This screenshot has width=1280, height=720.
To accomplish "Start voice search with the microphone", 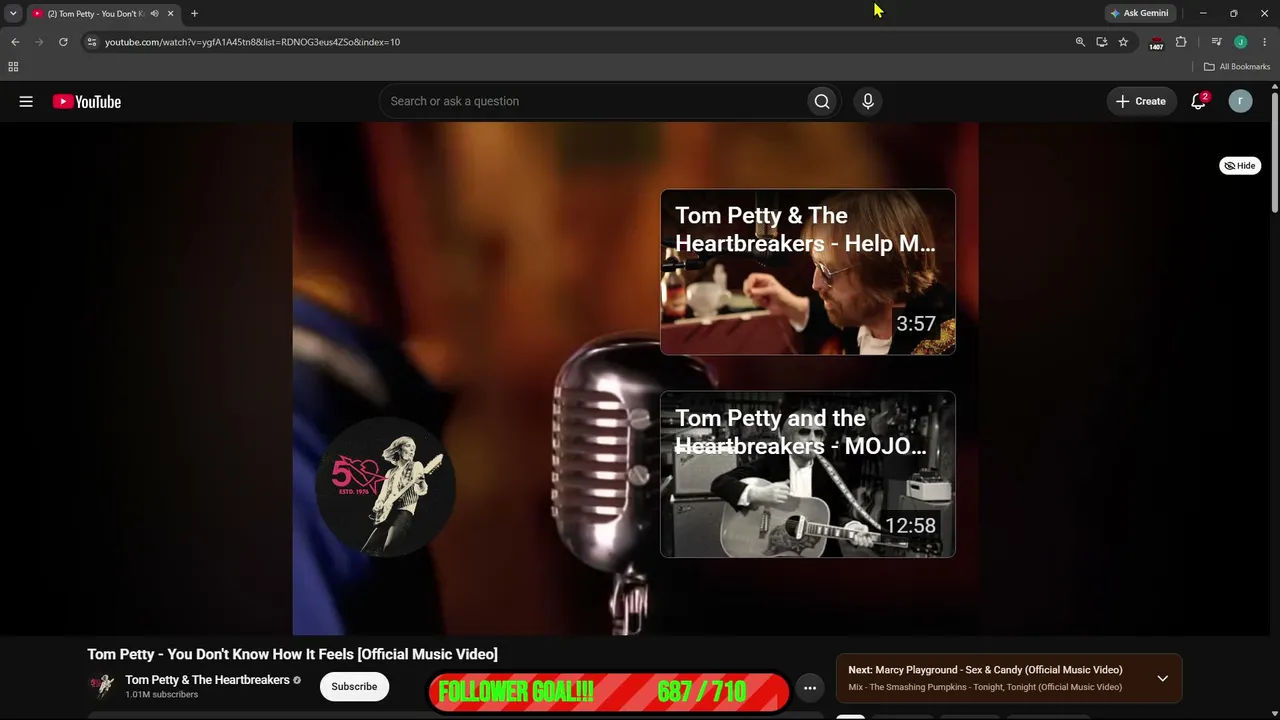I will point(868,101).
